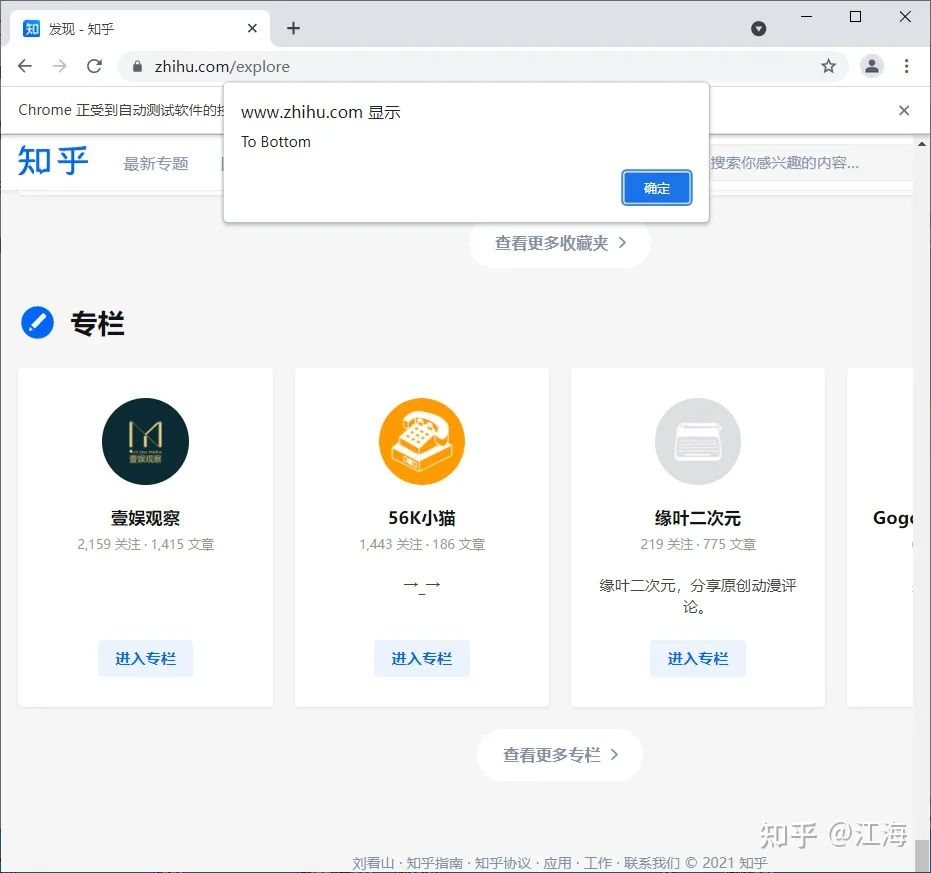Enter the 壹娱观察 column via 进入专栏
The height and width of the screenshot is (873, 931).
pos(145,658)
